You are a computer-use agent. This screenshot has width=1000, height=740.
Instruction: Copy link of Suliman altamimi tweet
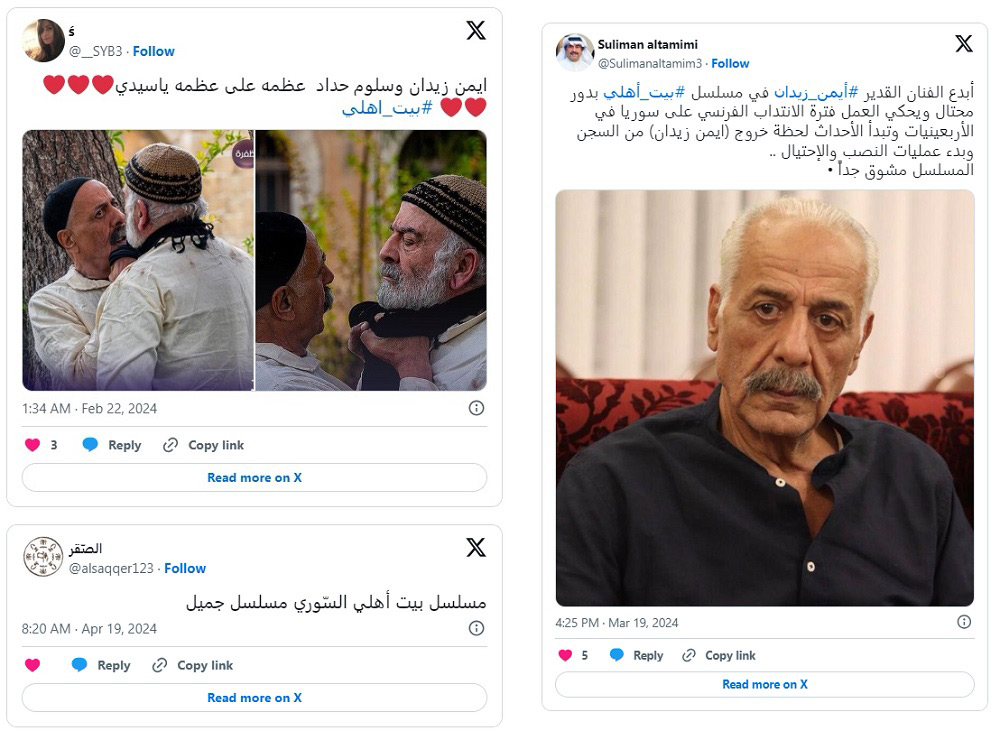pos(719,655)
